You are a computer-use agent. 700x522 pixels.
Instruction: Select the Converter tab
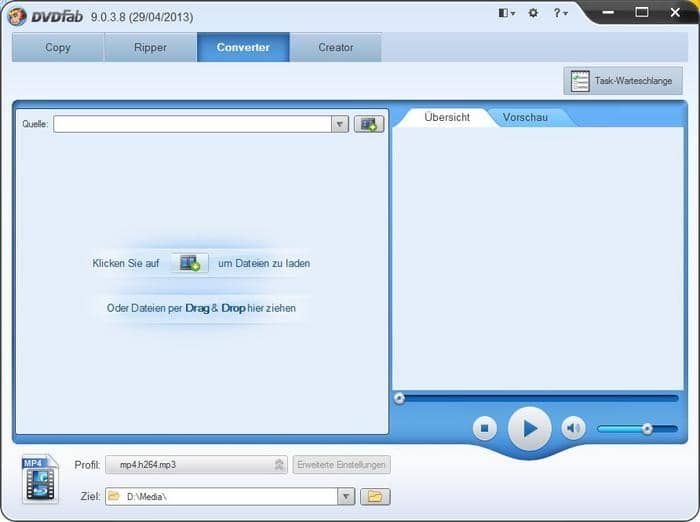[x=243, y=47]
